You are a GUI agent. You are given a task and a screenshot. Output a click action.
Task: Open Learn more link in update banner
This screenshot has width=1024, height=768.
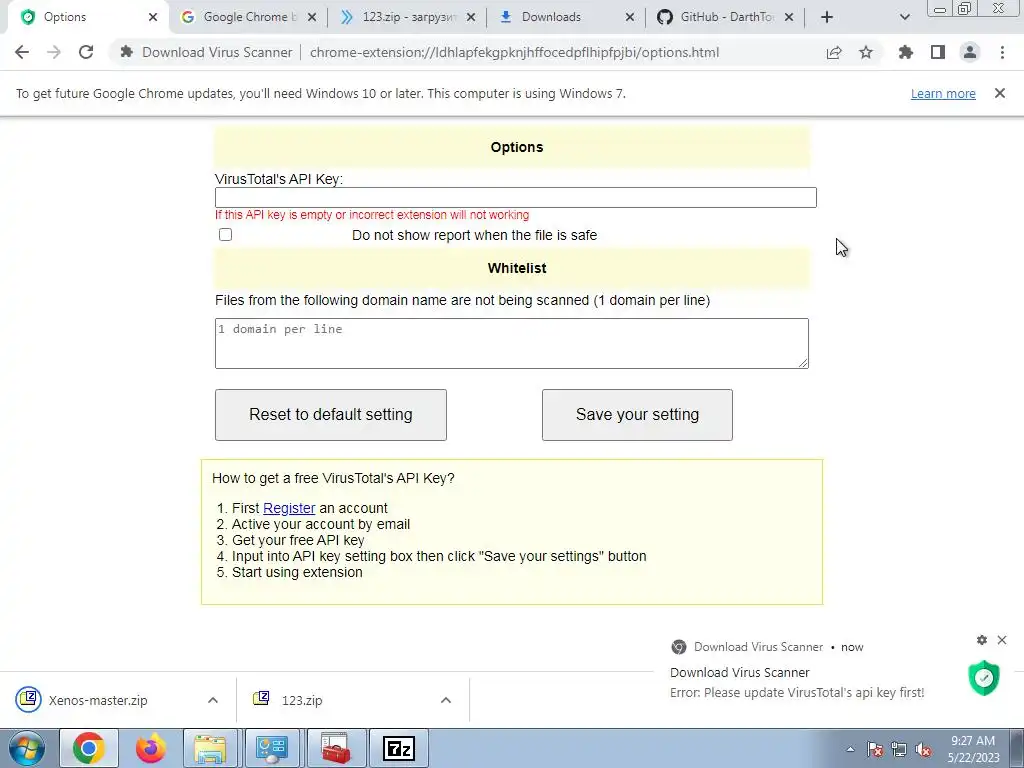click(x=943, y=93)
